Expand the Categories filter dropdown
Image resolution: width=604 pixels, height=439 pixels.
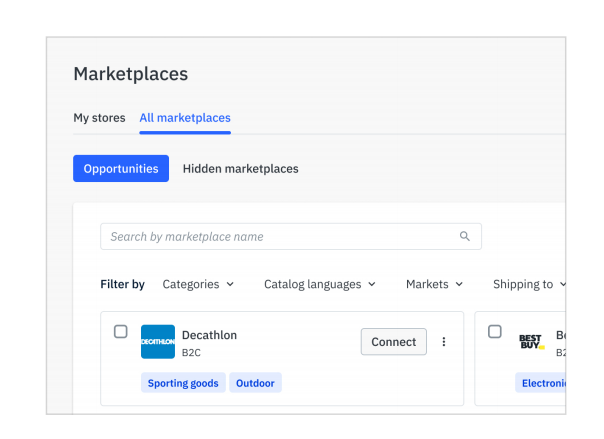[198, 284]
